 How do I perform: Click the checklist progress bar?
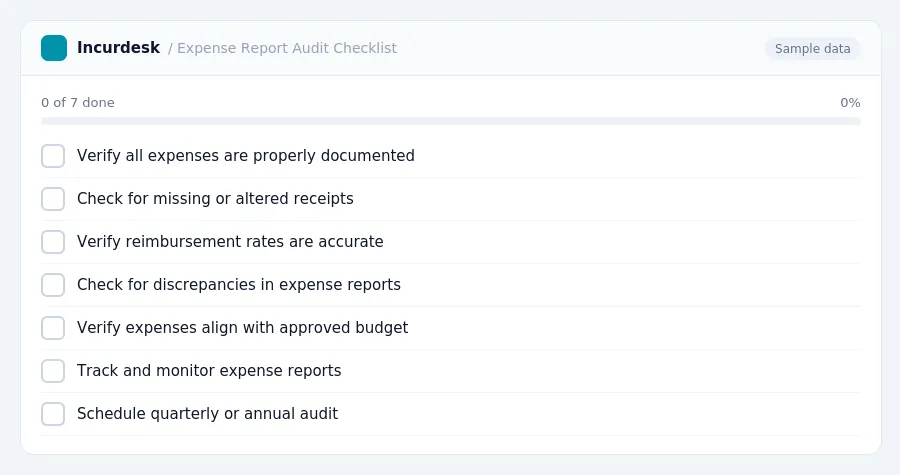[x=451, y=121]
